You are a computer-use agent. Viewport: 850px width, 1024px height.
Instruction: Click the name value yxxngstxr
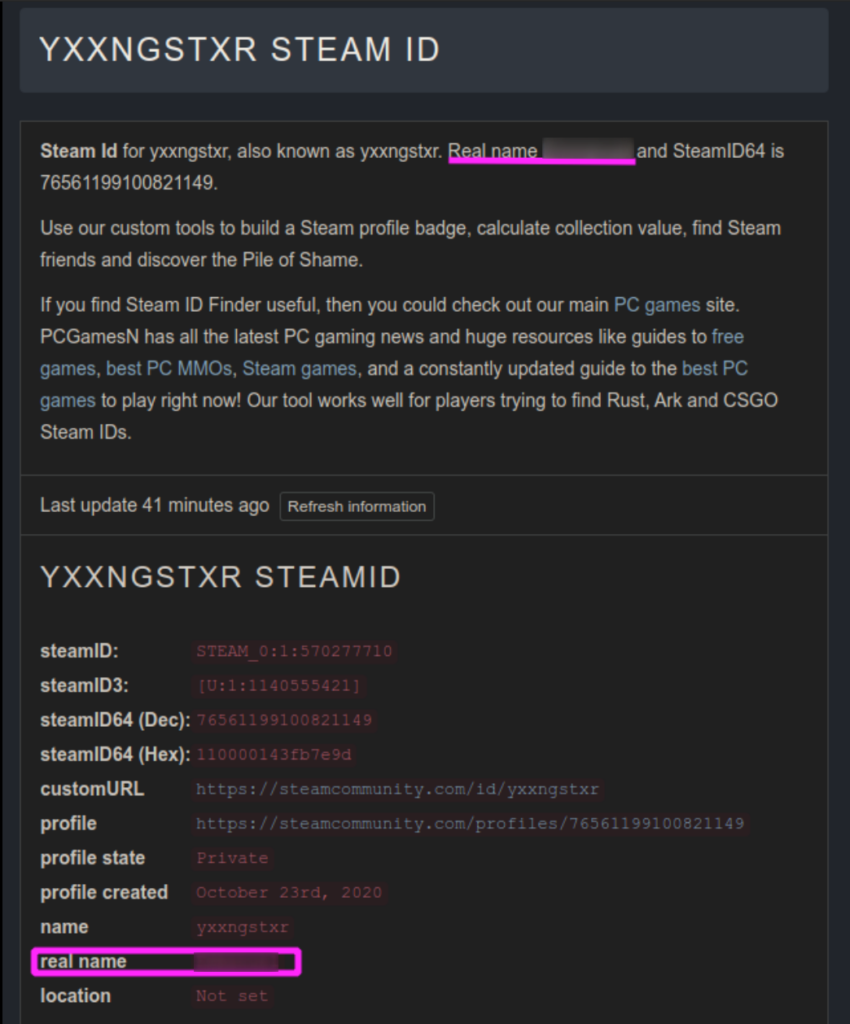[242, 927]
